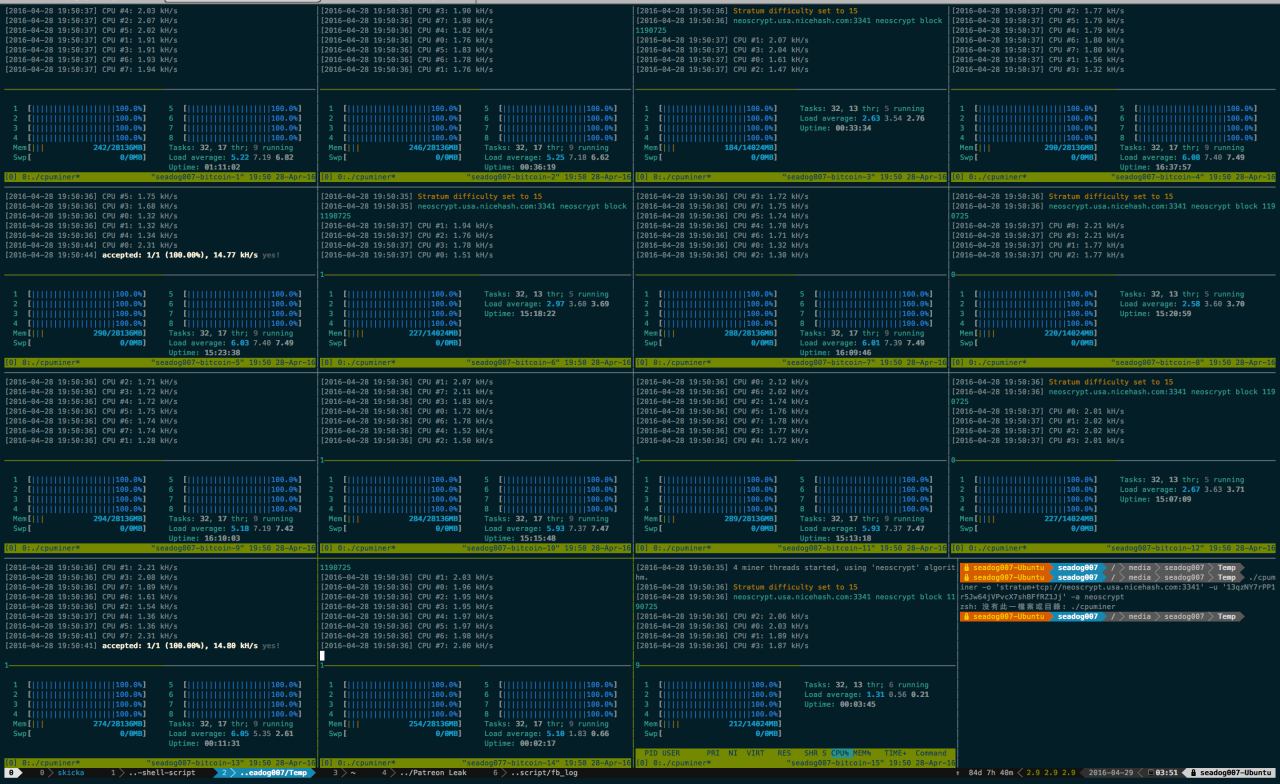Click the RES column header in htop

(x=784, y=753)
